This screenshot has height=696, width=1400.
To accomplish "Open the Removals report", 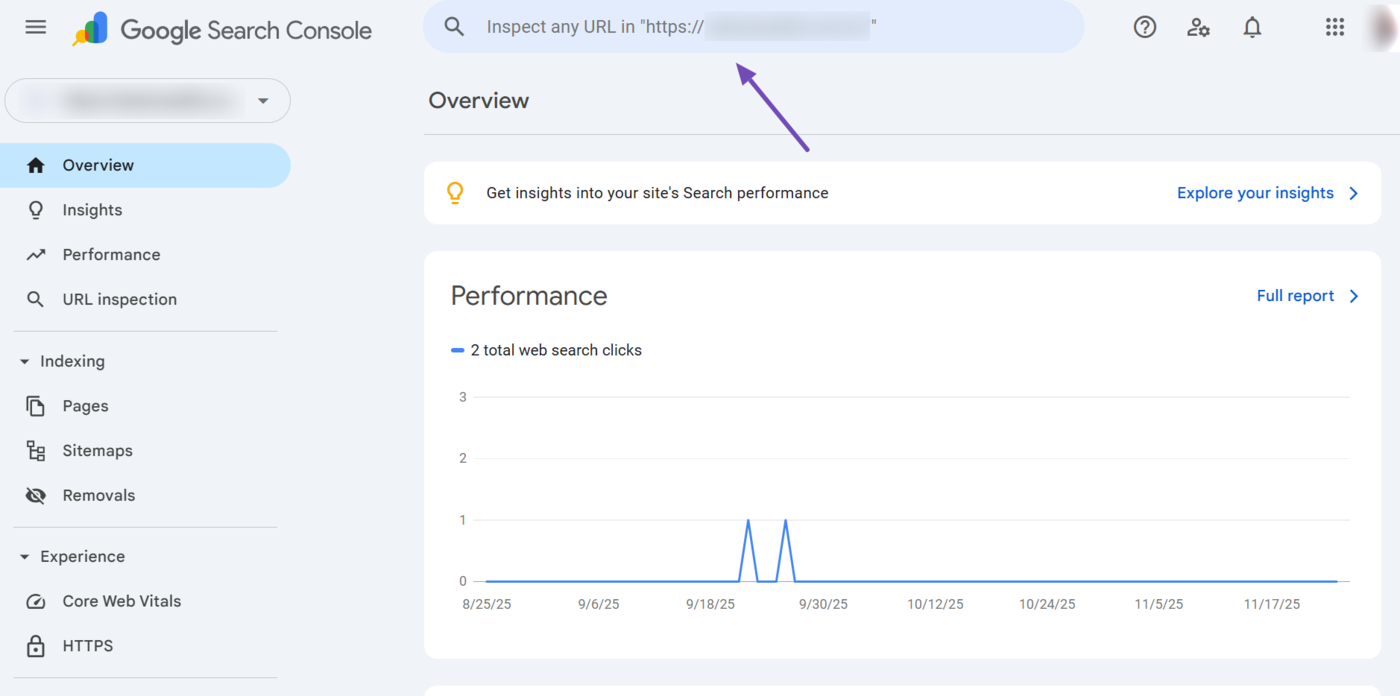I will click(99, 494).
